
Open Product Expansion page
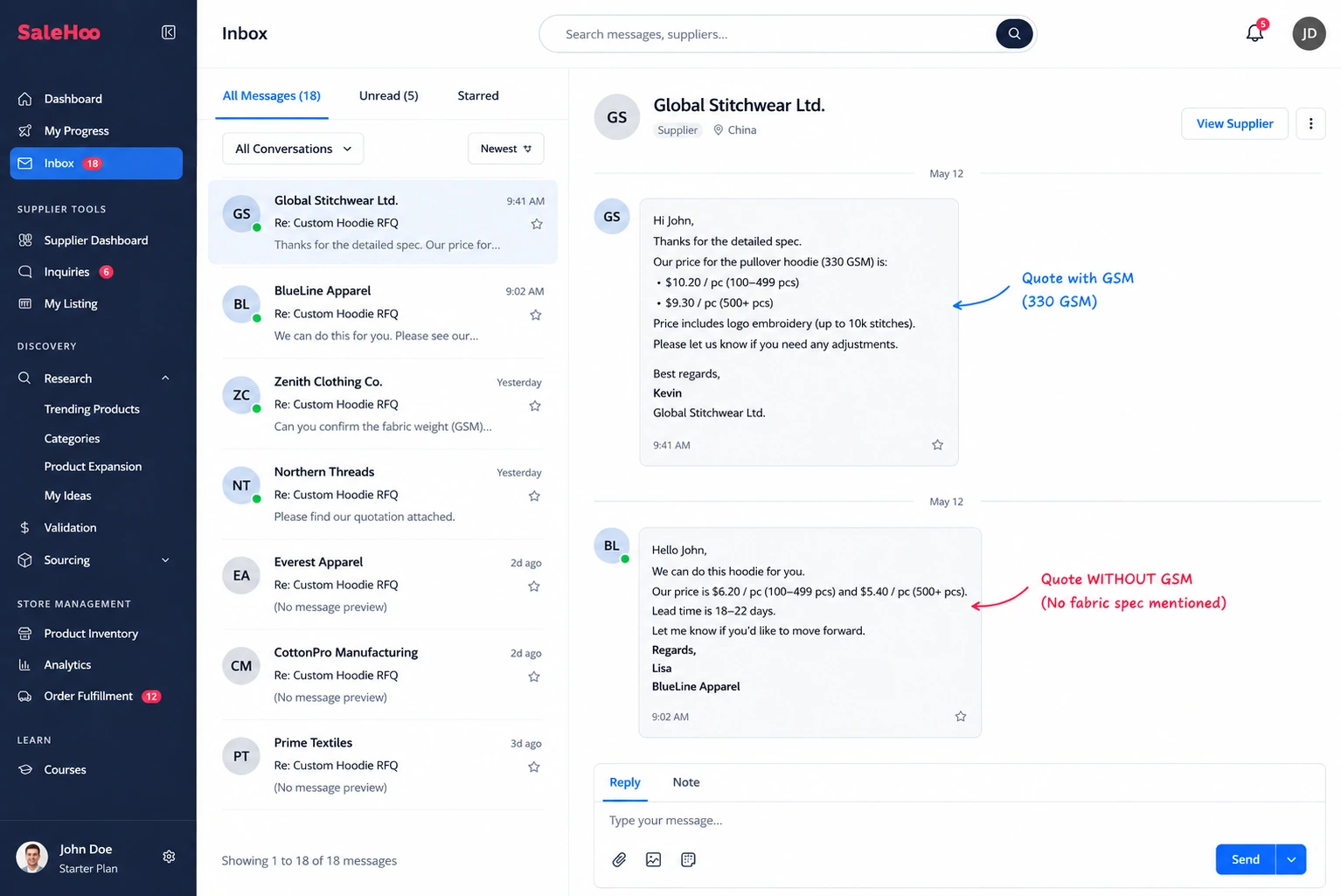click(x=93, y=467)
